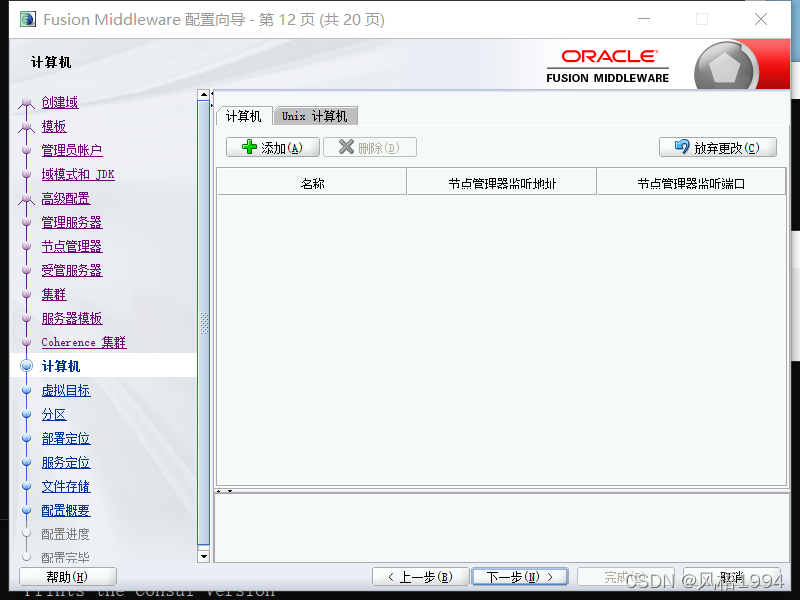This screenshot has width=800, height=600.
Task: Proceed with 下一步(N)
Action: click(x=520, y=577)
